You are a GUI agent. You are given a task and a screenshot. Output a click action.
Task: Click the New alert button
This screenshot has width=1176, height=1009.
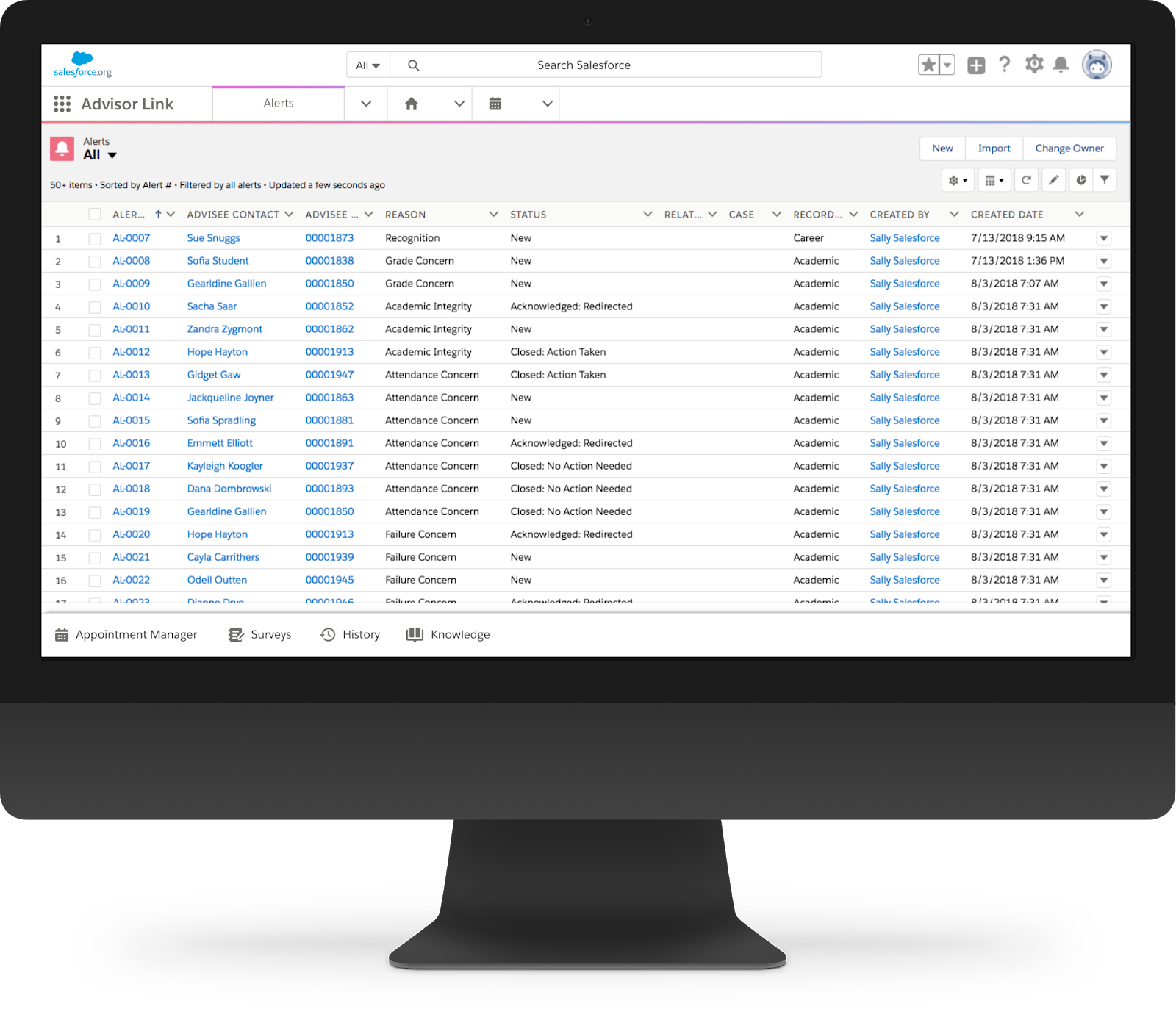(942, 148)
